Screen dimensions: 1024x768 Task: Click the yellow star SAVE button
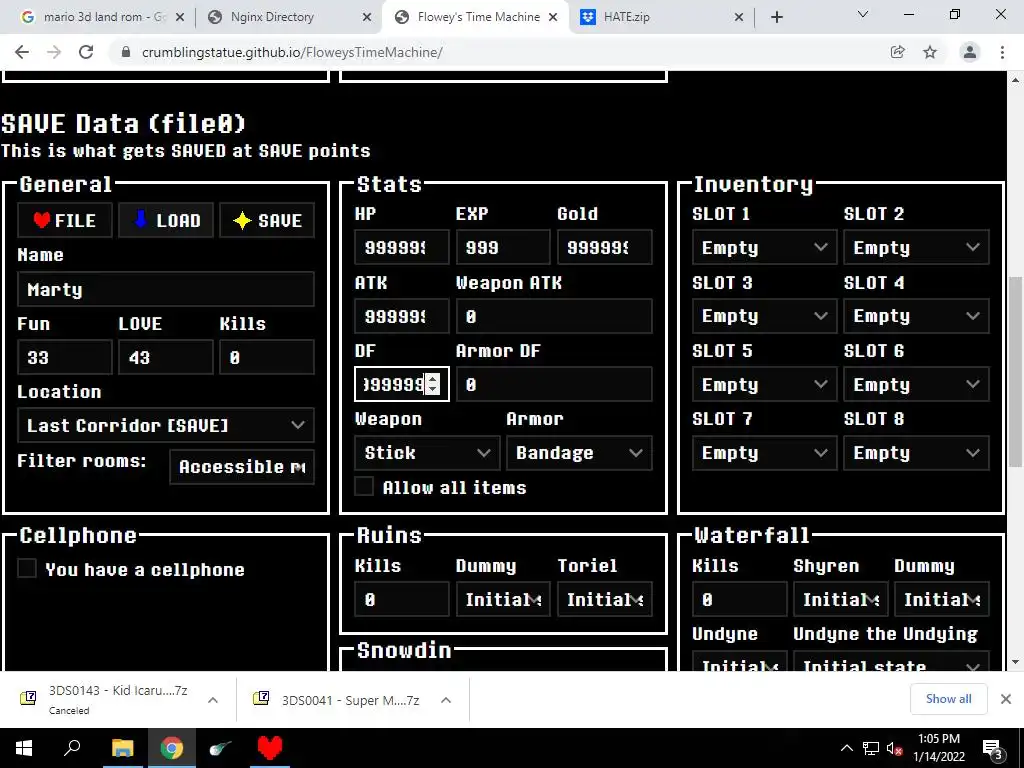tap(267, 220)
